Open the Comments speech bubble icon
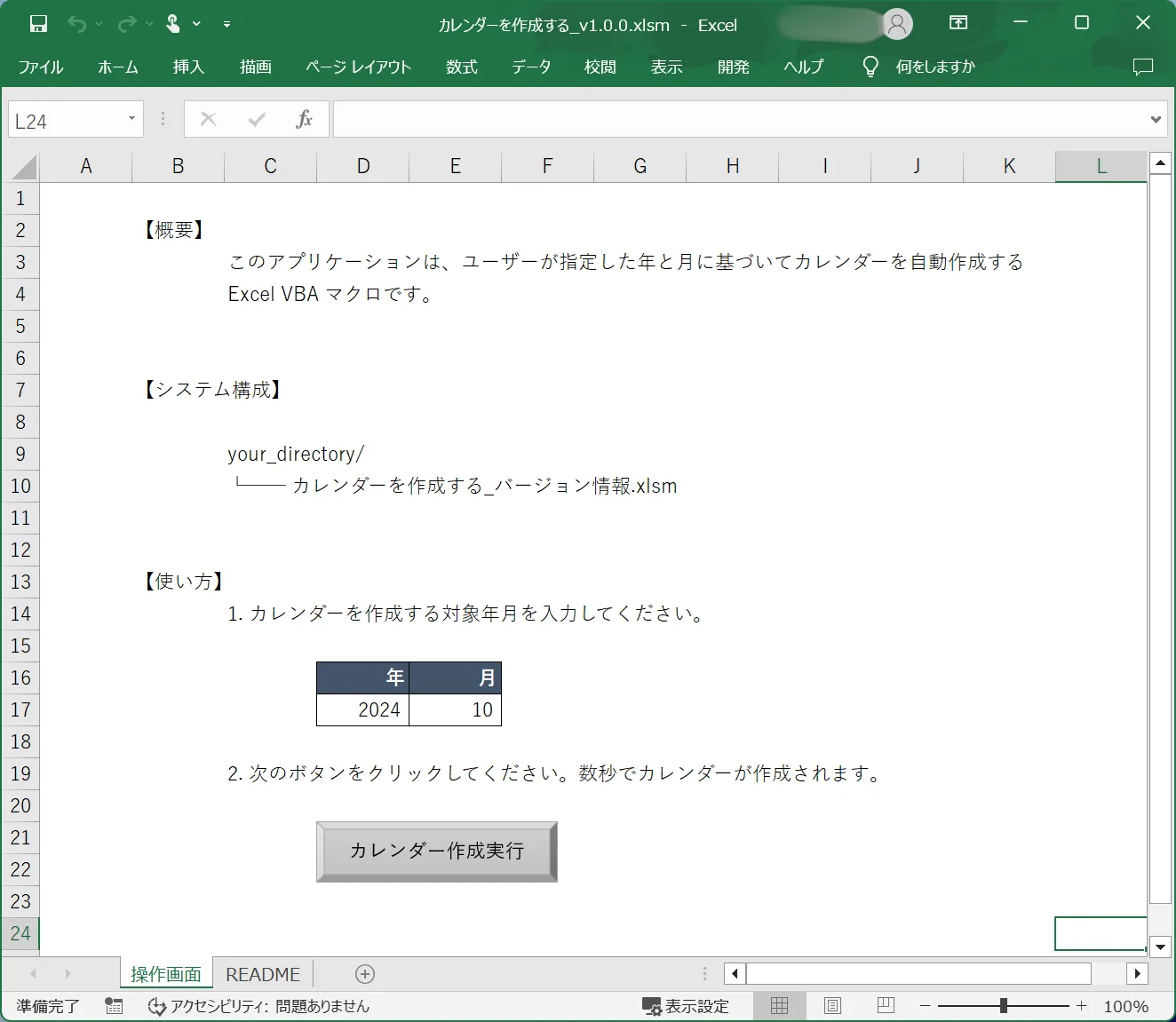 pos(1143,67)
